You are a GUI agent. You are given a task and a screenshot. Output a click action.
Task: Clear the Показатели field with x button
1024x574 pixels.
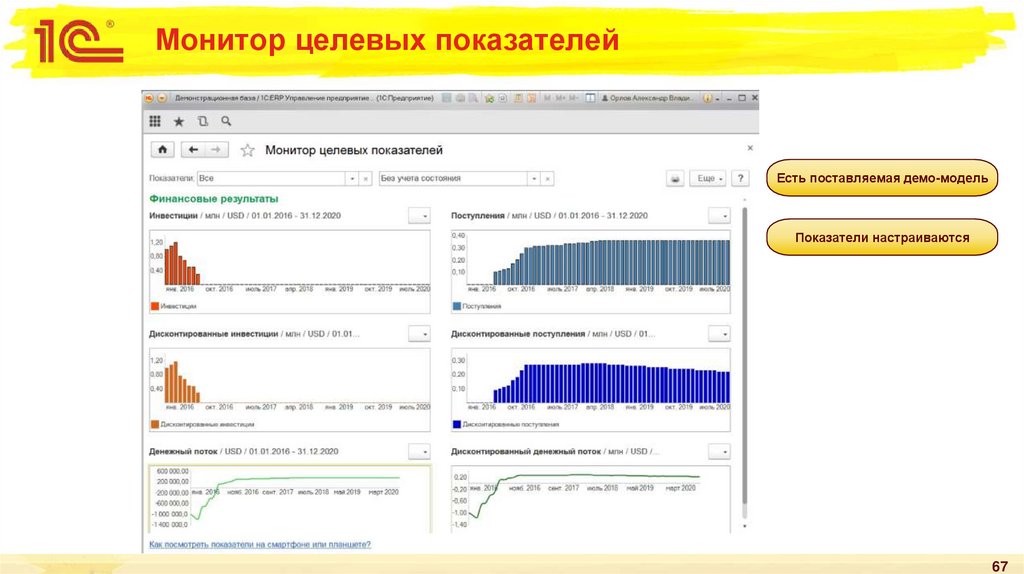tap(366, 178)
